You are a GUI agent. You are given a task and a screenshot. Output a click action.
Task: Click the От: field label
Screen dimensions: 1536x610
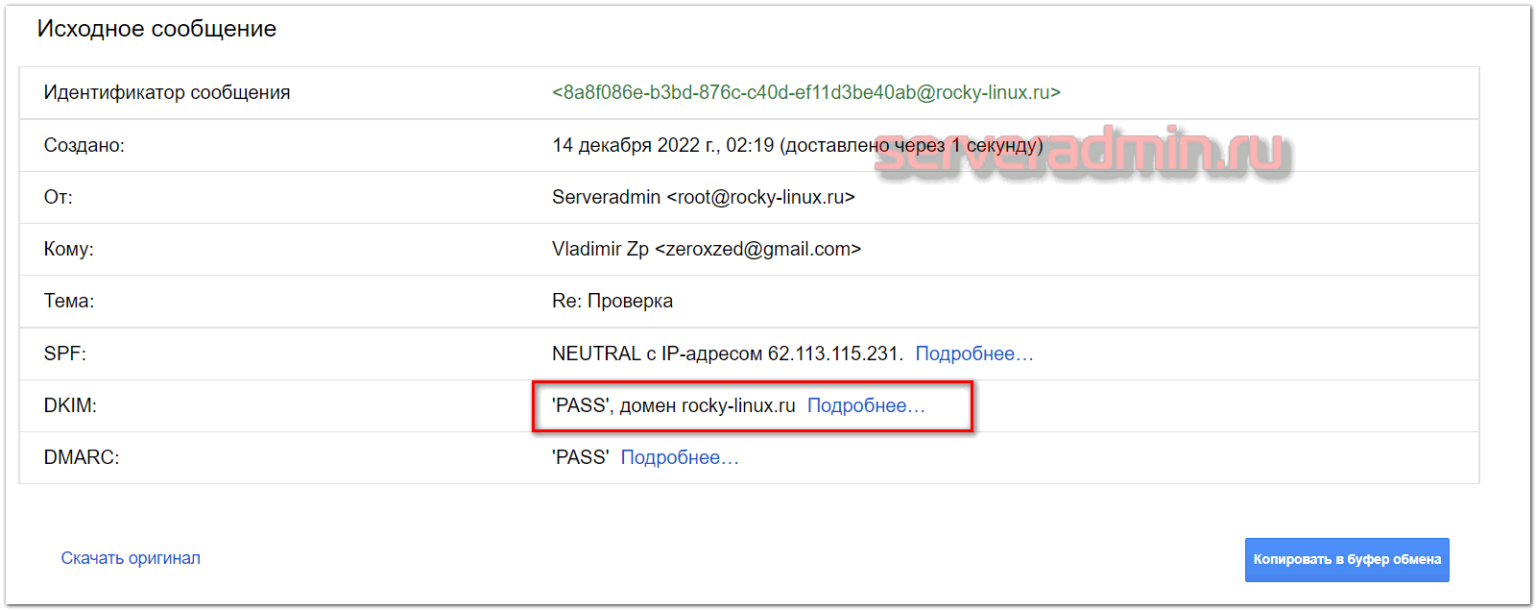click(57, 196)
